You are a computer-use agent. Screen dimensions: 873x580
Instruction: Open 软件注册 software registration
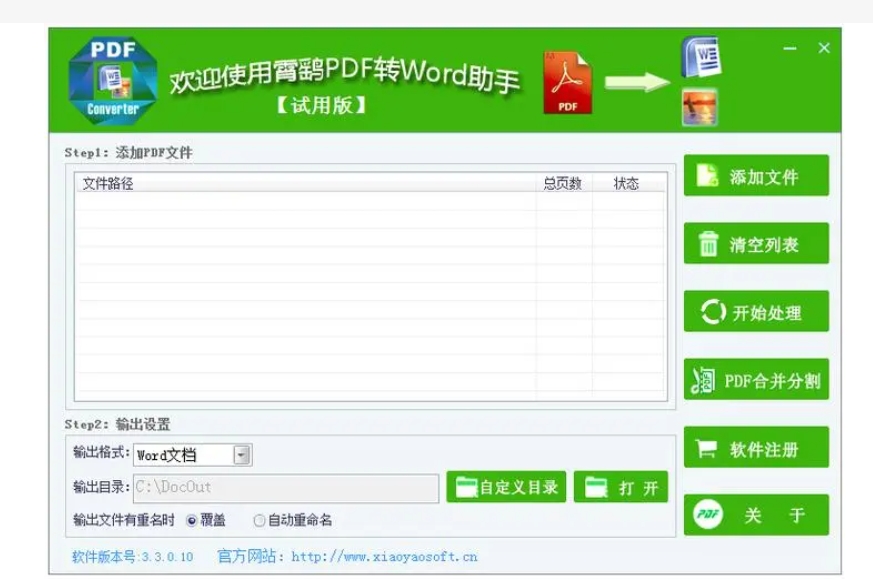pyautogui.click(x=756, y=448)
